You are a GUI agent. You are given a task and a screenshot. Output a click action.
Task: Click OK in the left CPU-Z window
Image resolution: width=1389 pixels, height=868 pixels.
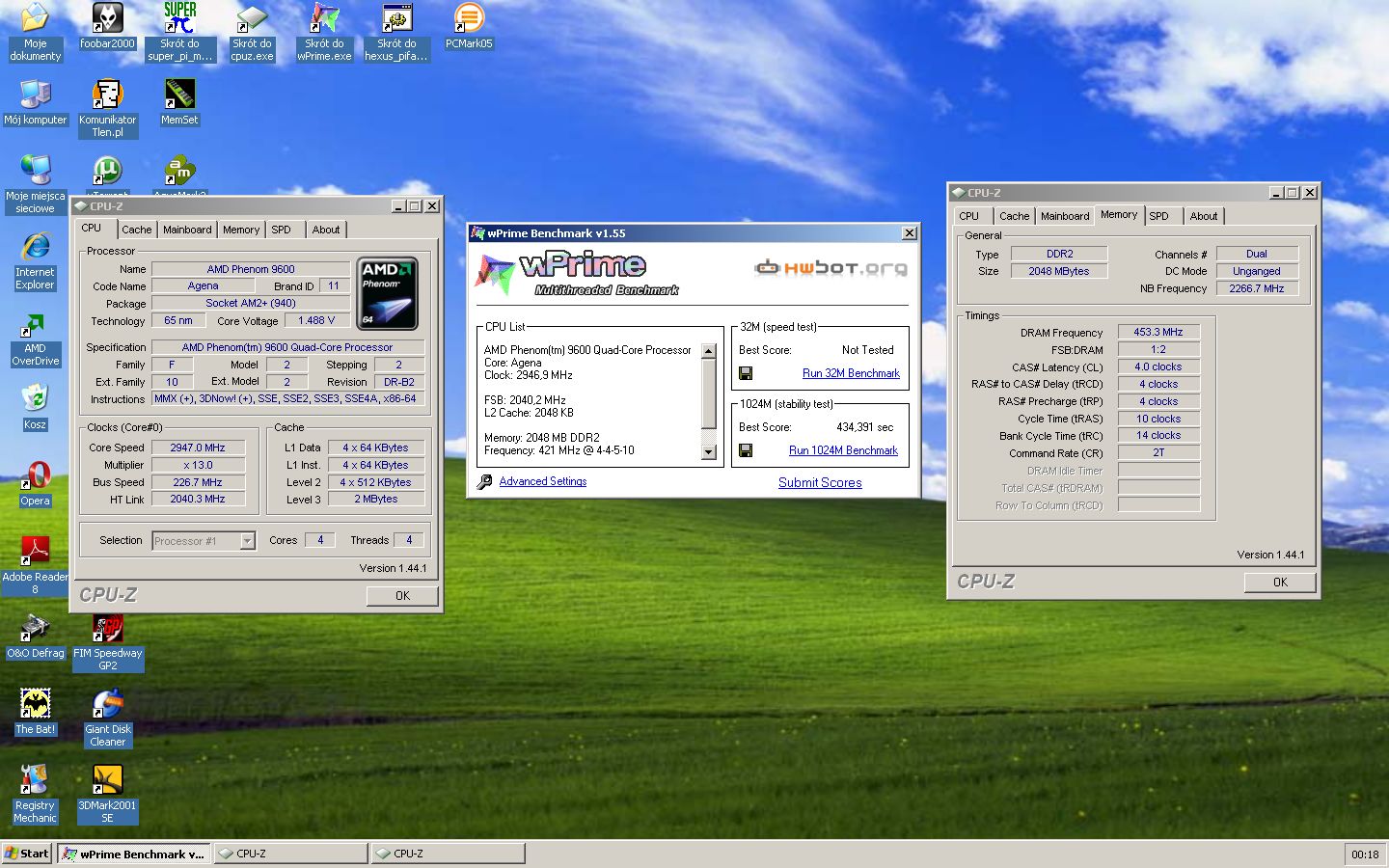click(402, 596)
